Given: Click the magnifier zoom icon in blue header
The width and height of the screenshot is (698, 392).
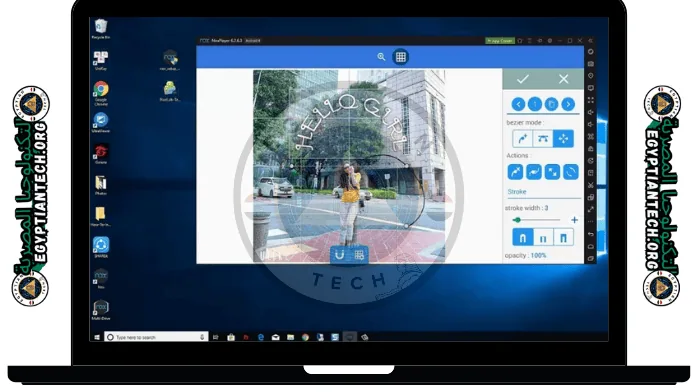Looking at the screenshot, I should tap(381, 57).
